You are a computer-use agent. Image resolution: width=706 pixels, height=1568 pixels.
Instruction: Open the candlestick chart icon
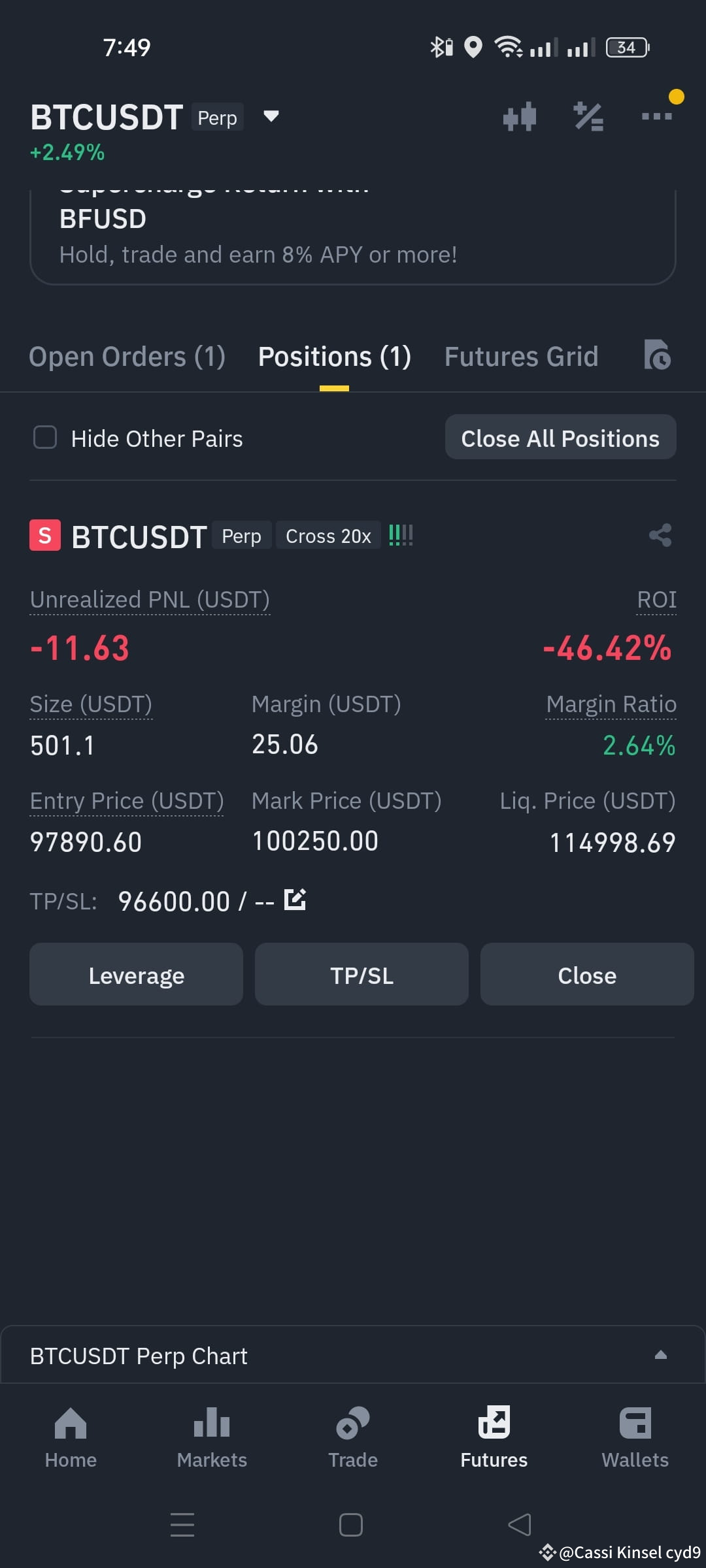pos(520,117)
